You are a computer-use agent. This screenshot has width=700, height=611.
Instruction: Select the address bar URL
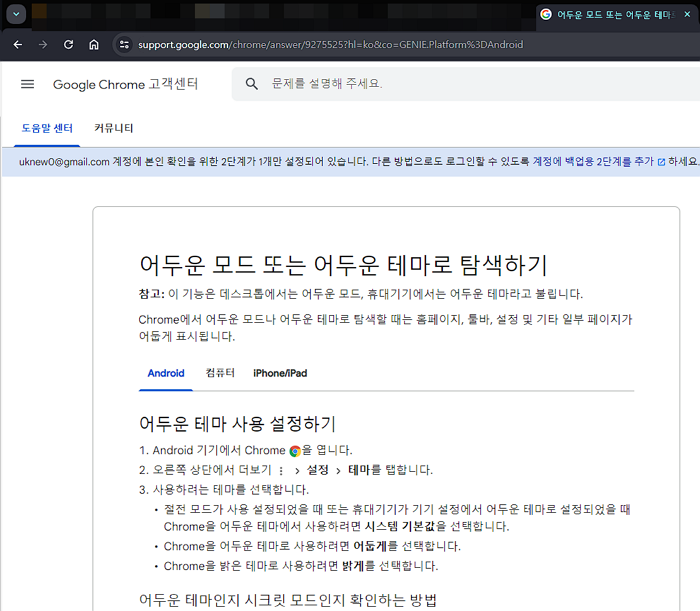click(x=330, y=45)
